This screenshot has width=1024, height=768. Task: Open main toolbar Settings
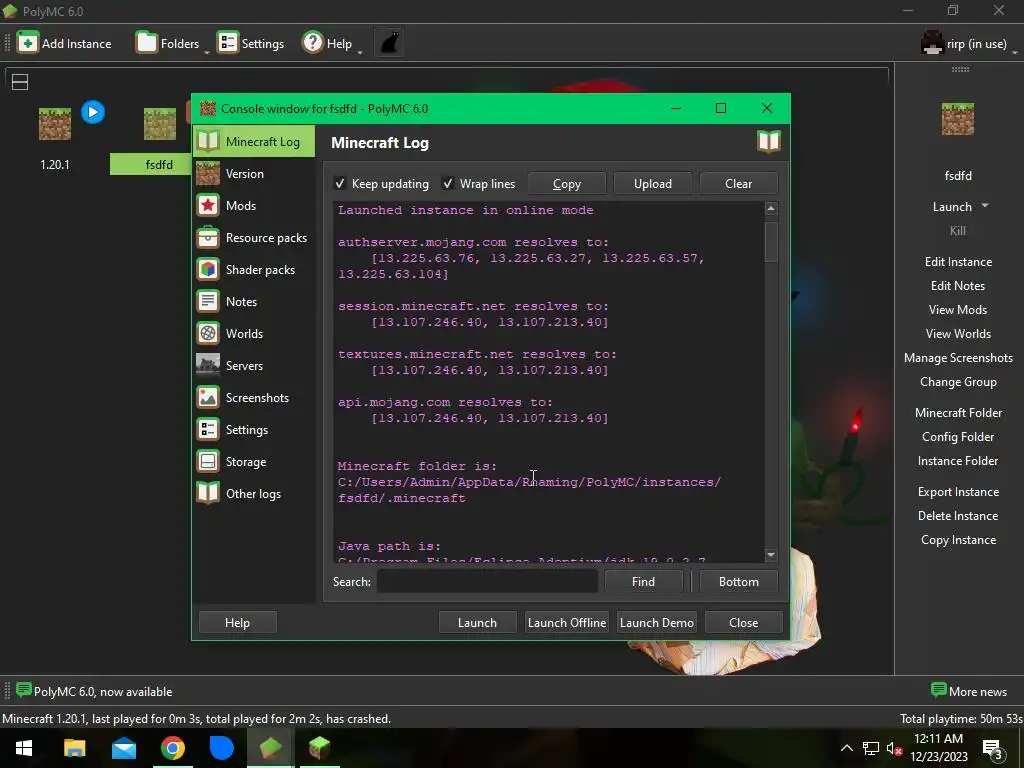click(251, 43)
